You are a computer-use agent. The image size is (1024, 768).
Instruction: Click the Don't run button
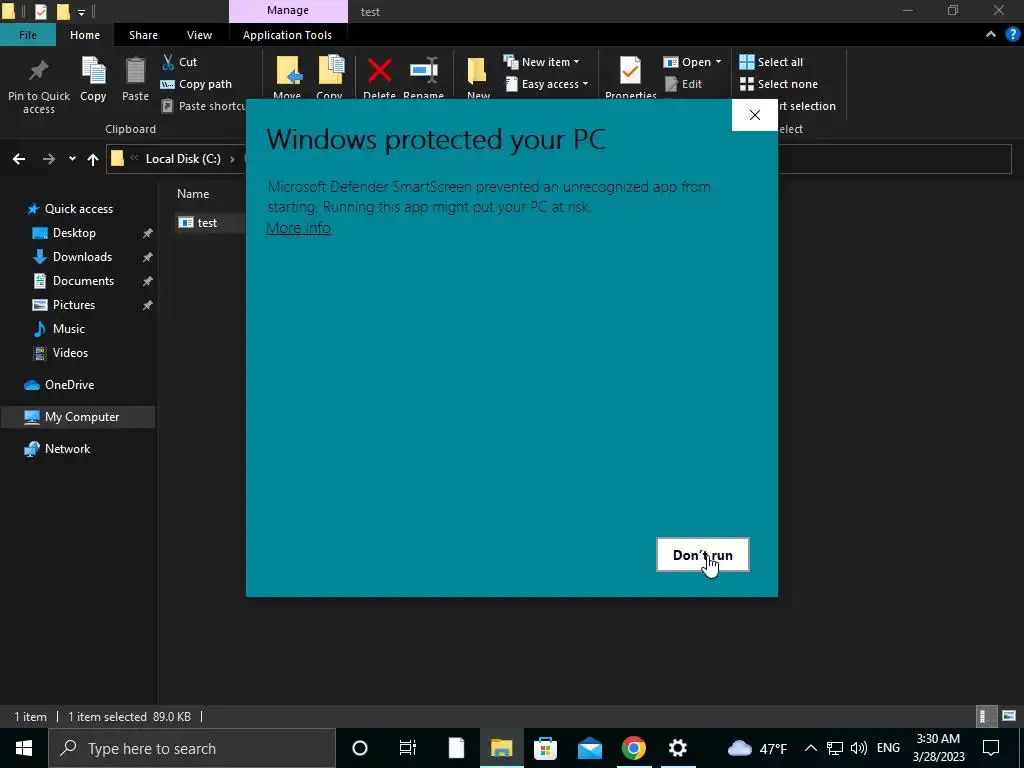[703, 554]
